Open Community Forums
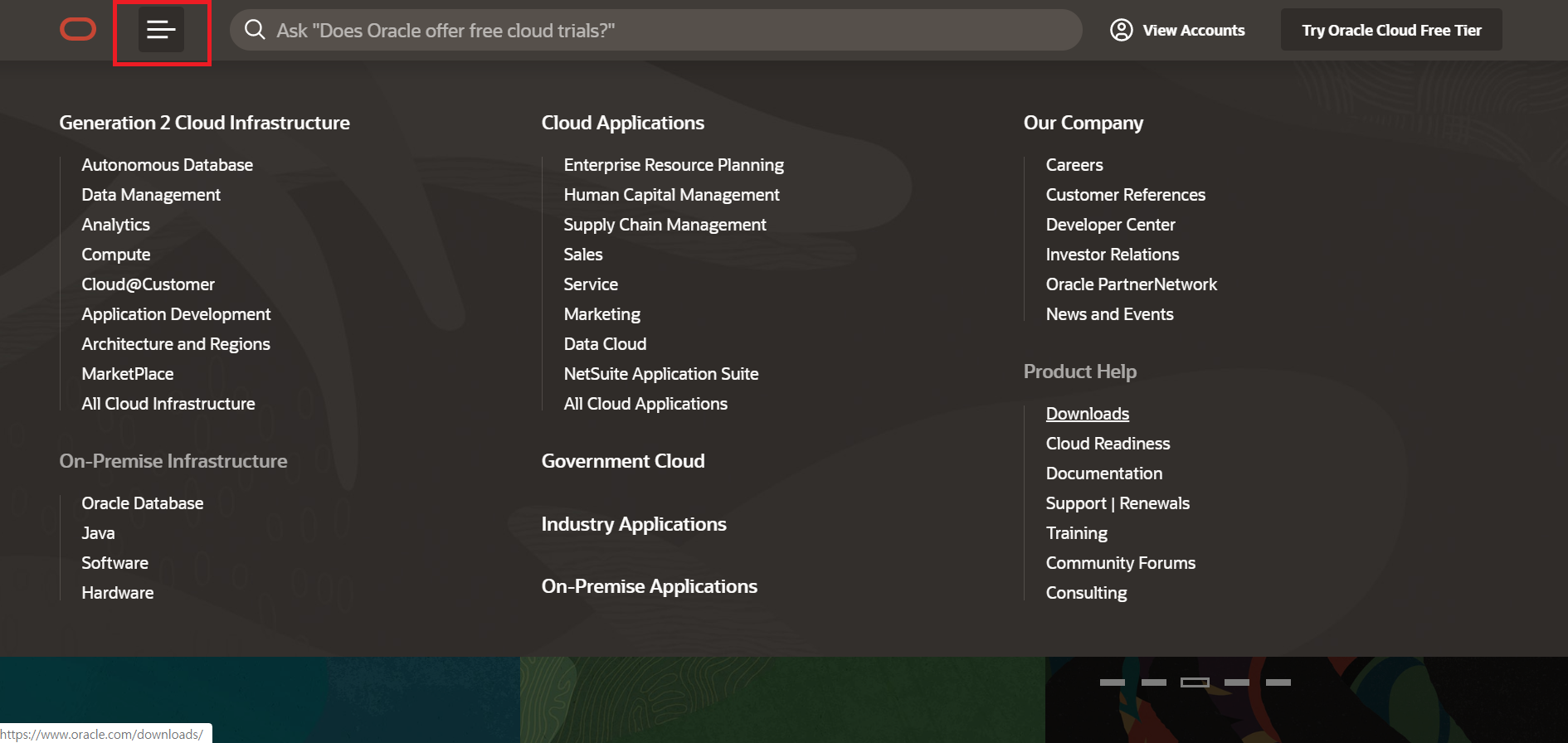1568x743 pixels. click(x=1120, y=563)
